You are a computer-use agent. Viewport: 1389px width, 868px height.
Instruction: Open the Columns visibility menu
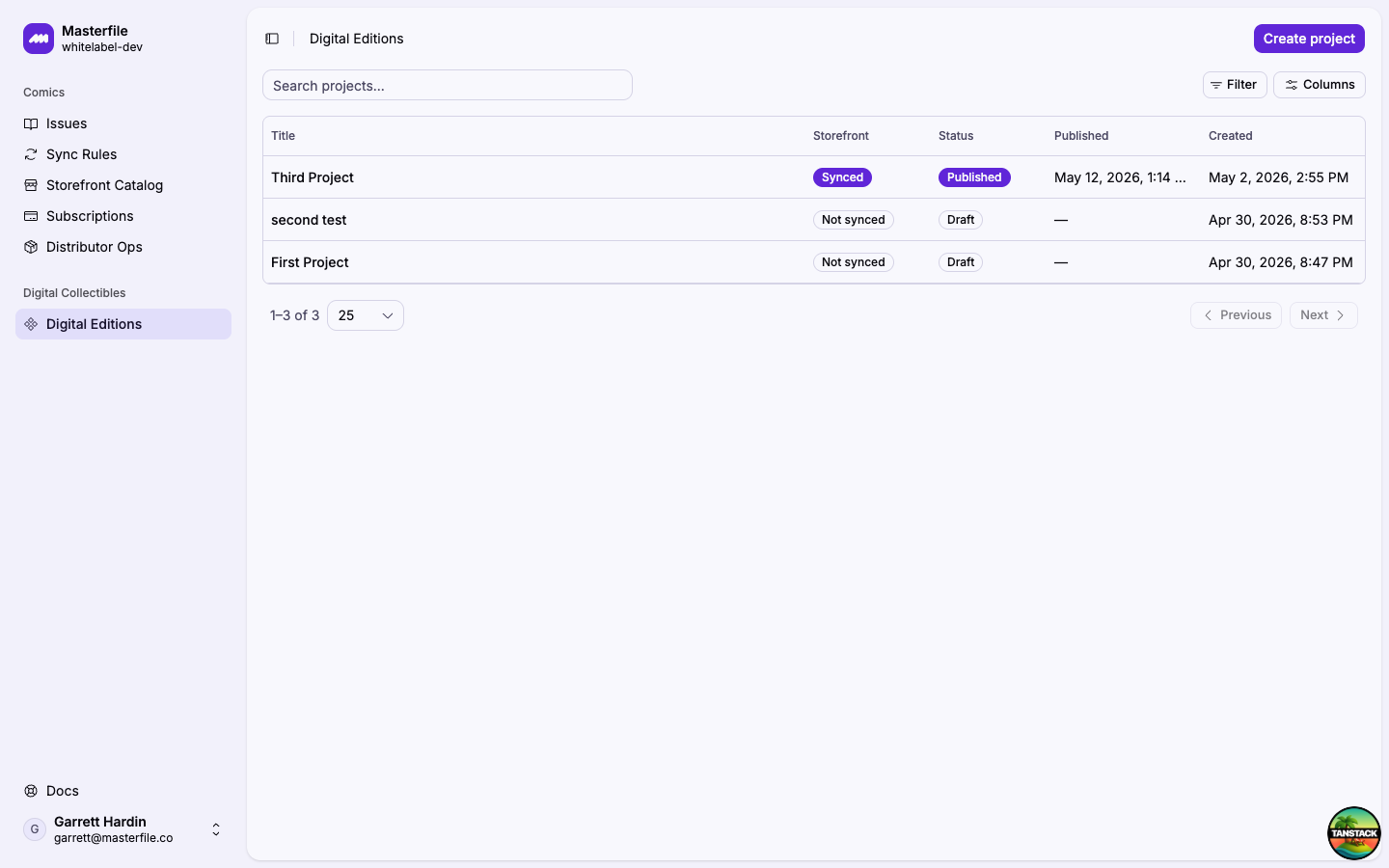tap(1320, 85)
